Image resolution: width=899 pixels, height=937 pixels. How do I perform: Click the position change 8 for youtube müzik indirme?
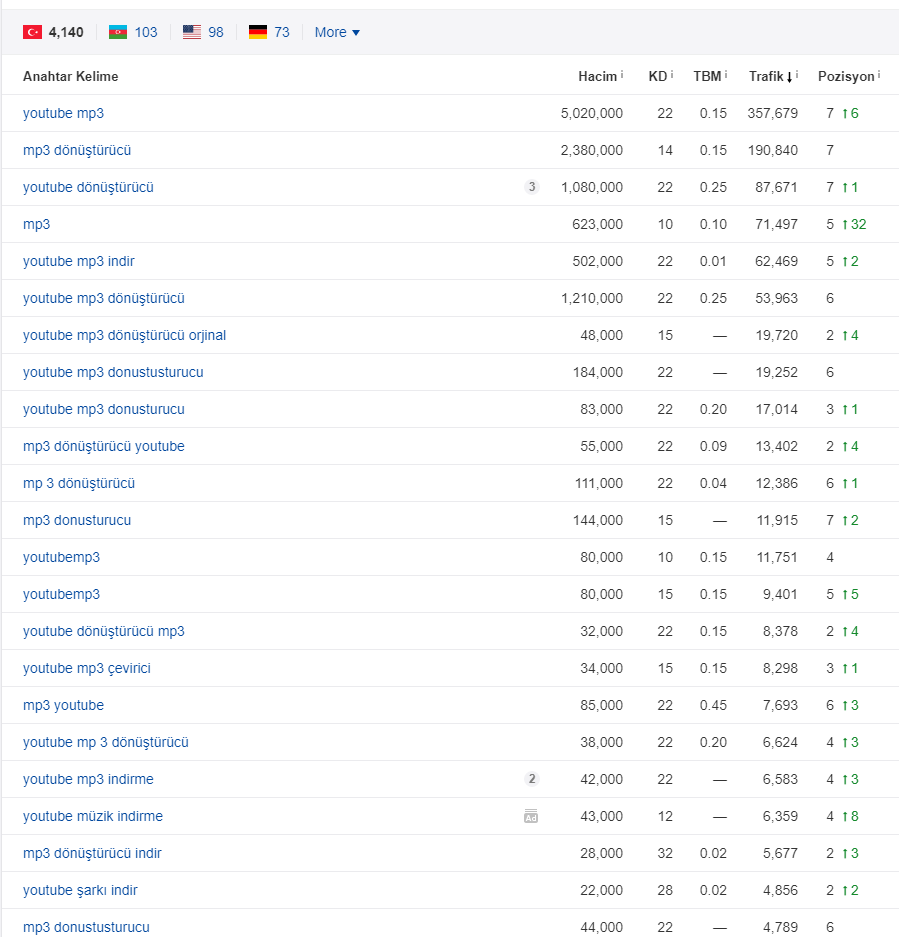pos(850,816)
